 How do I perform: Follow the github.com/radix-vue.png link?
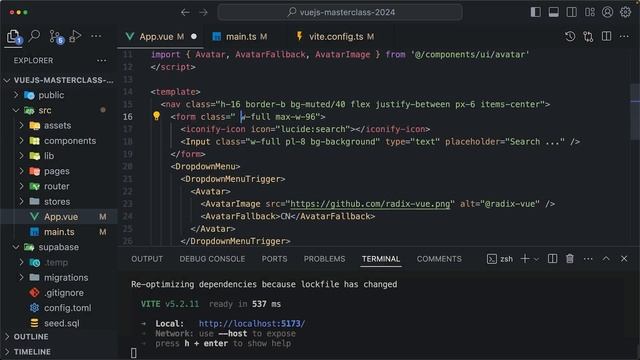point(370,204)
